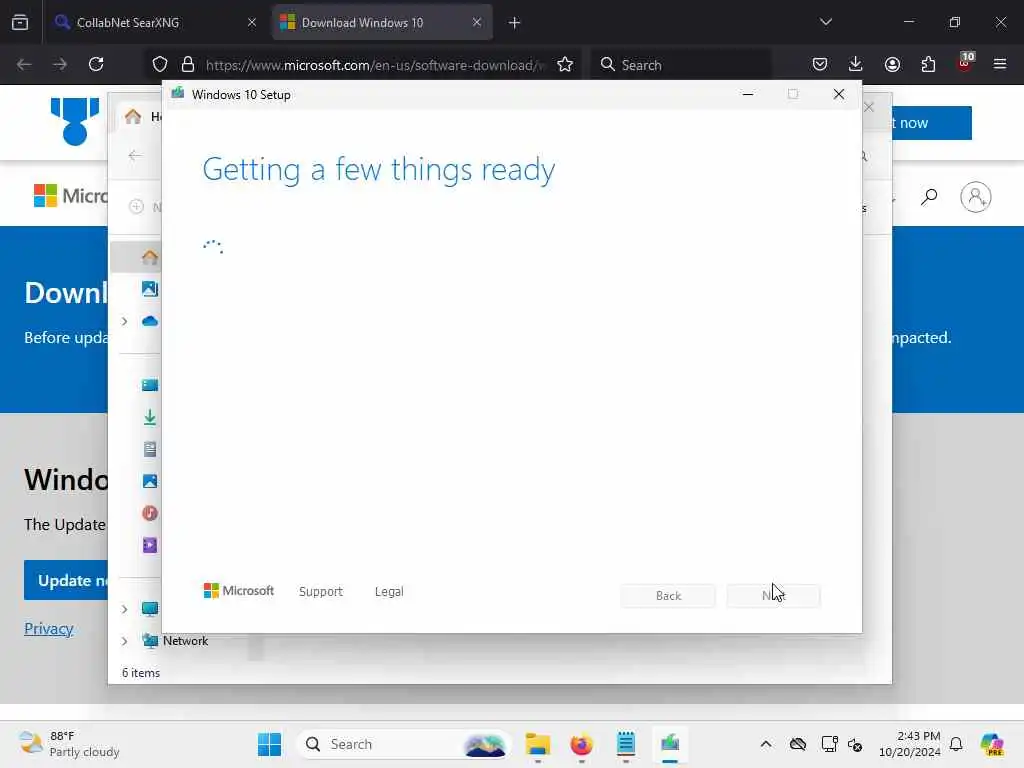Open Downloads folder in File Explorer sidebar
This screenshot has height=768, width=1024.
click(150, 417)
